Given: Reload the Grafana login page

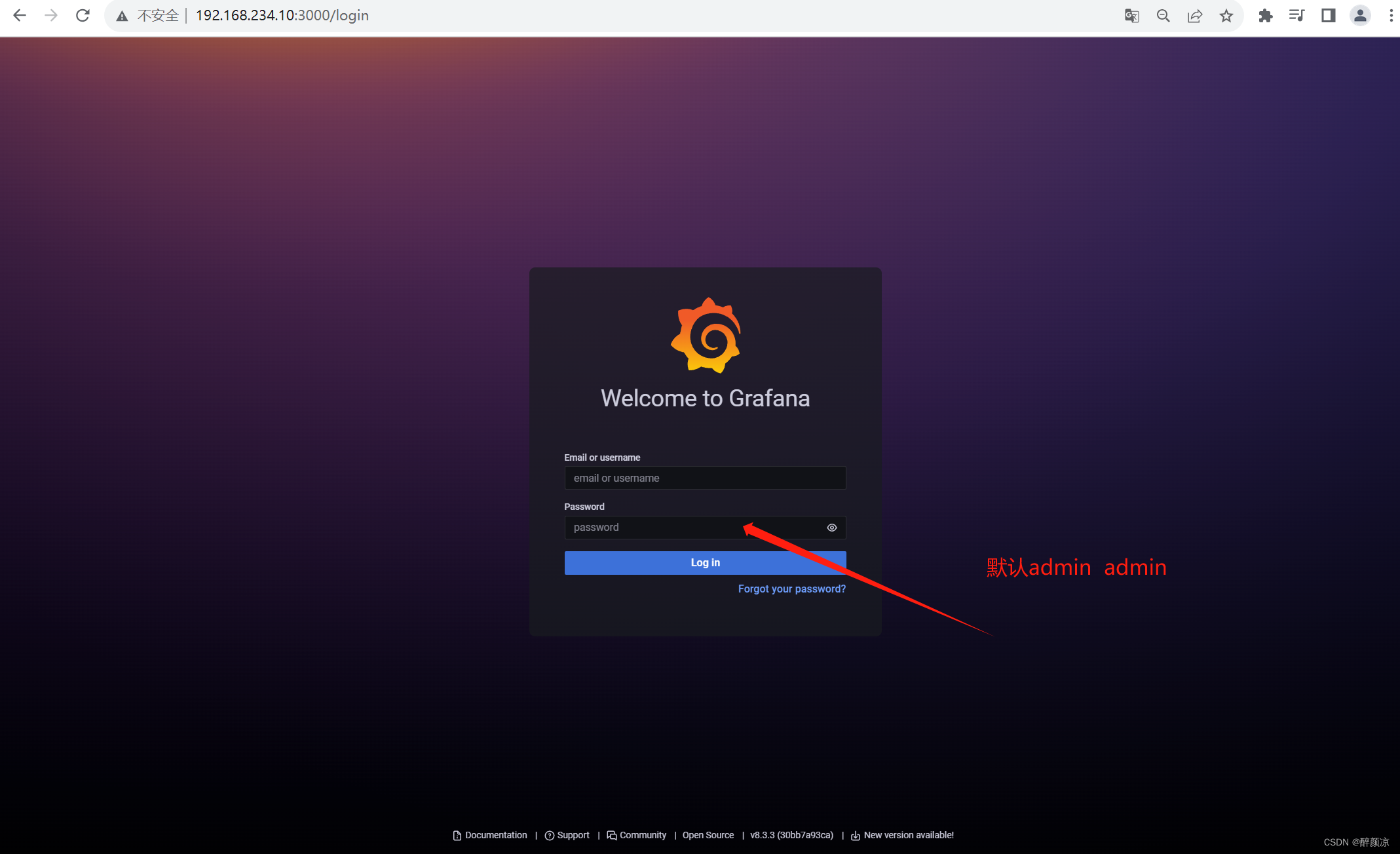Looking at the screenshot, I should tap(83, 16).
